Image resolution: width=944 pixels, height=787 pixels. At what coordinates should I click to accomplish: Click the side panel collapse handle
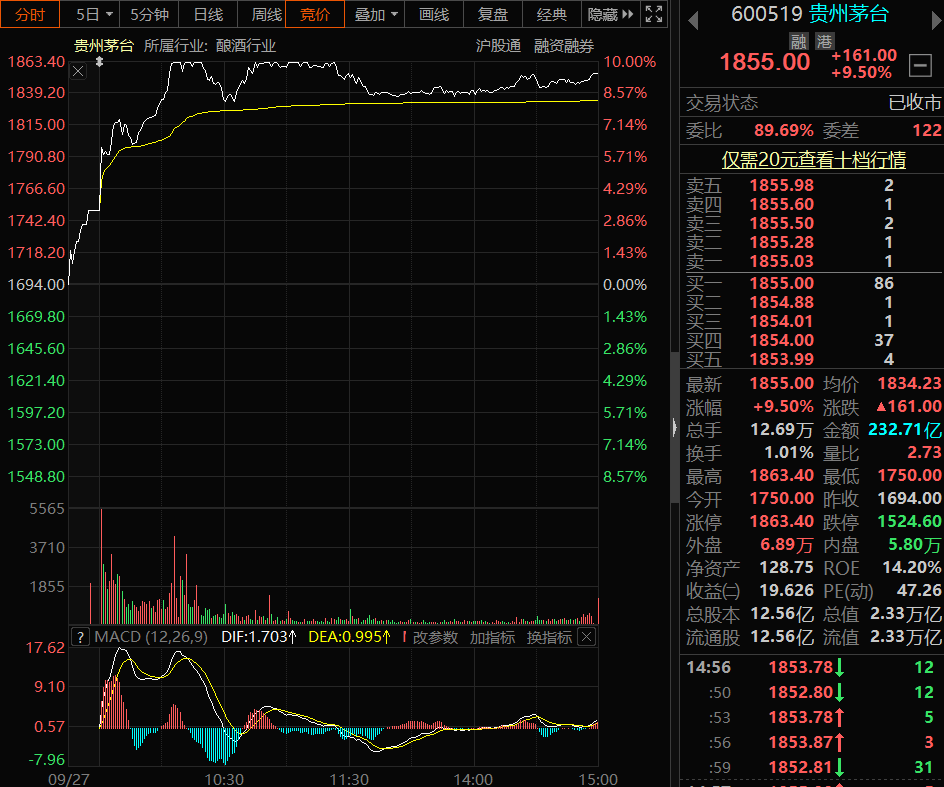coord(673,427)
